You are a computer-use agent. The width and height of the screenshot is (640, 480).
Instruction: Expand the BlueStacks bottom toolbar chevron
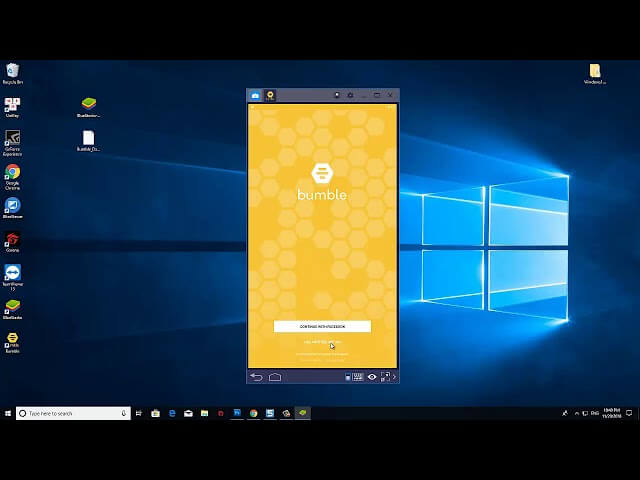(394, 377)
